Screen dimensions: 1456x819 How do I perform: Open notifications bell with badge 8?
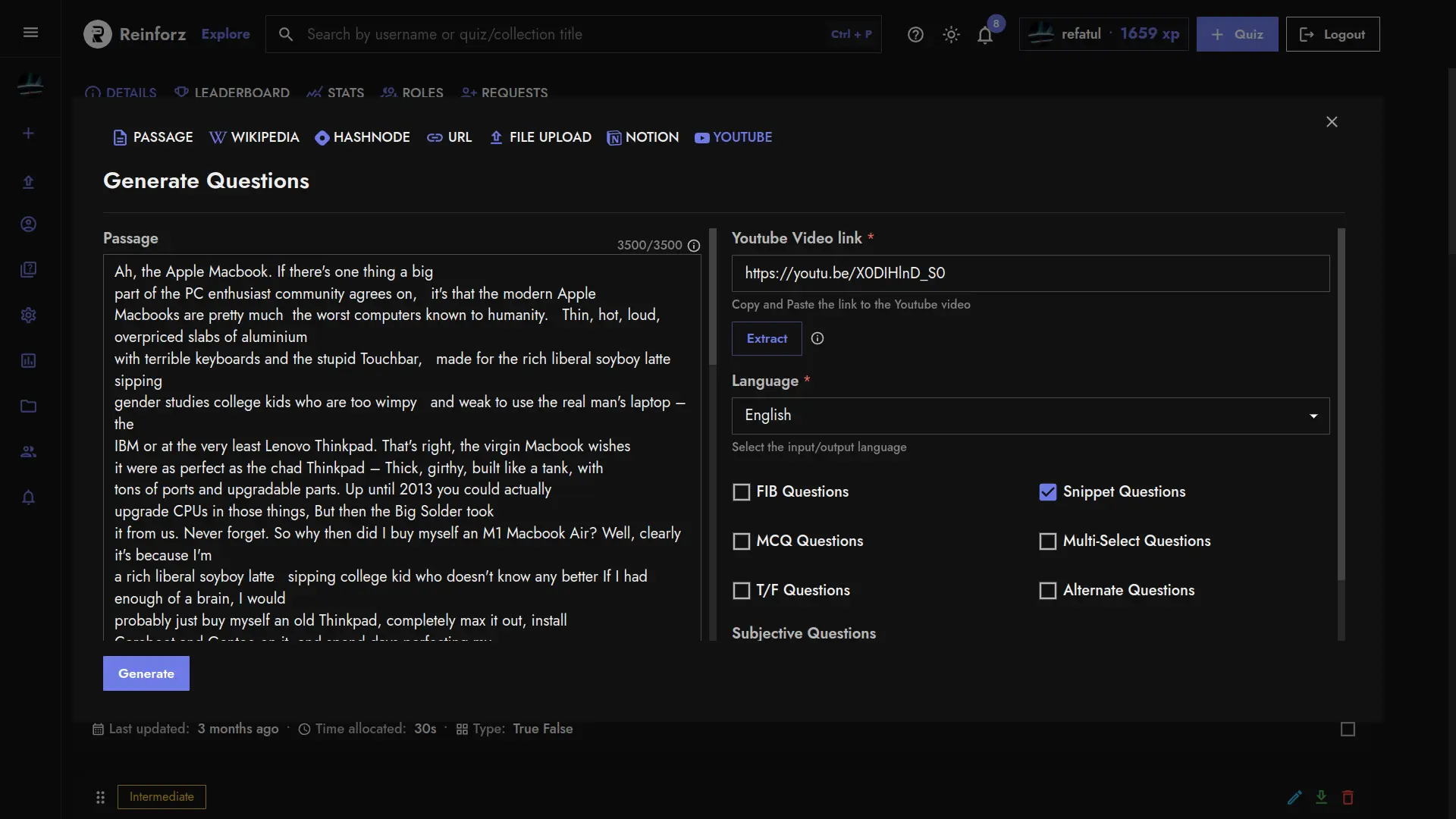point(985,34)
